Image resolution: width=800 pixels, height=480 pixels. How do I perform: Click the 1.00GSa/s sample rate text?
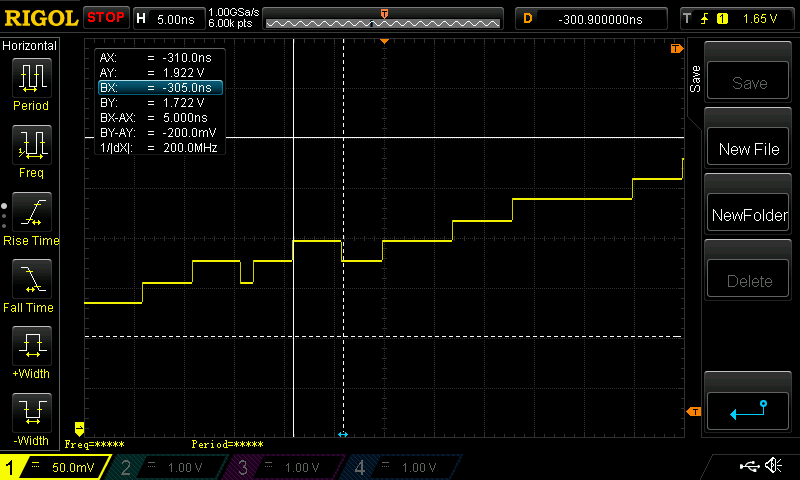(234, 12)
